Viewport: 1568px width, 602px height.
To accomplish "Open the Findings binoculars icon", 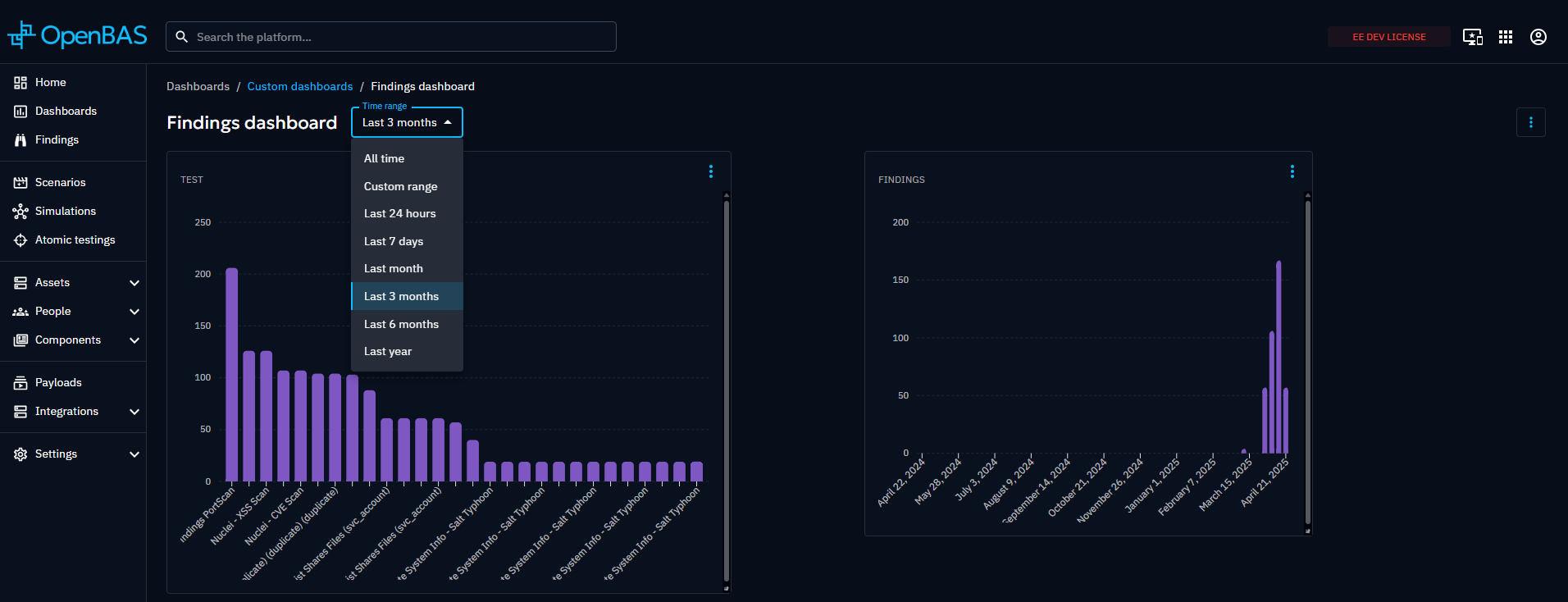I will pyautogui.click(x=21, y=140).
